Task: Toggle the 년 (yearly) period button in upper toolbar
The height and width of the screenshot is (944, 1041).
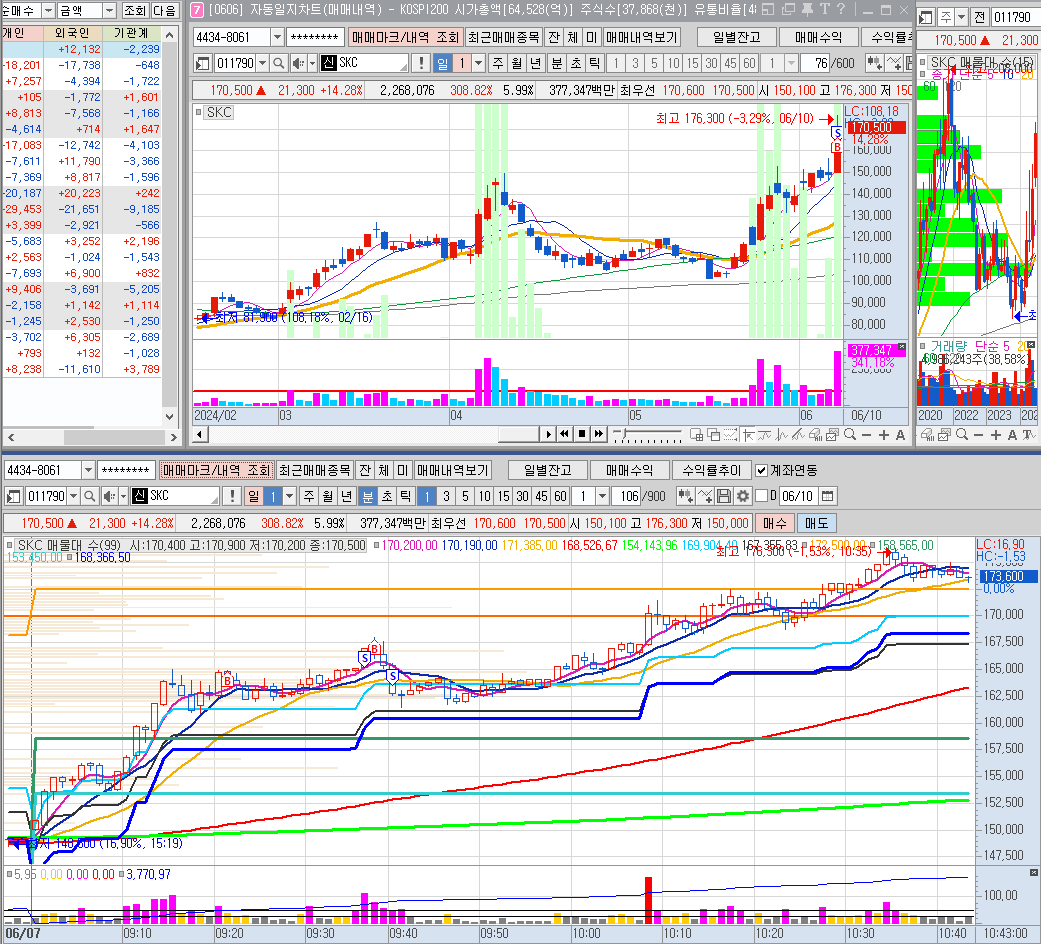Action: click(536, 63)
